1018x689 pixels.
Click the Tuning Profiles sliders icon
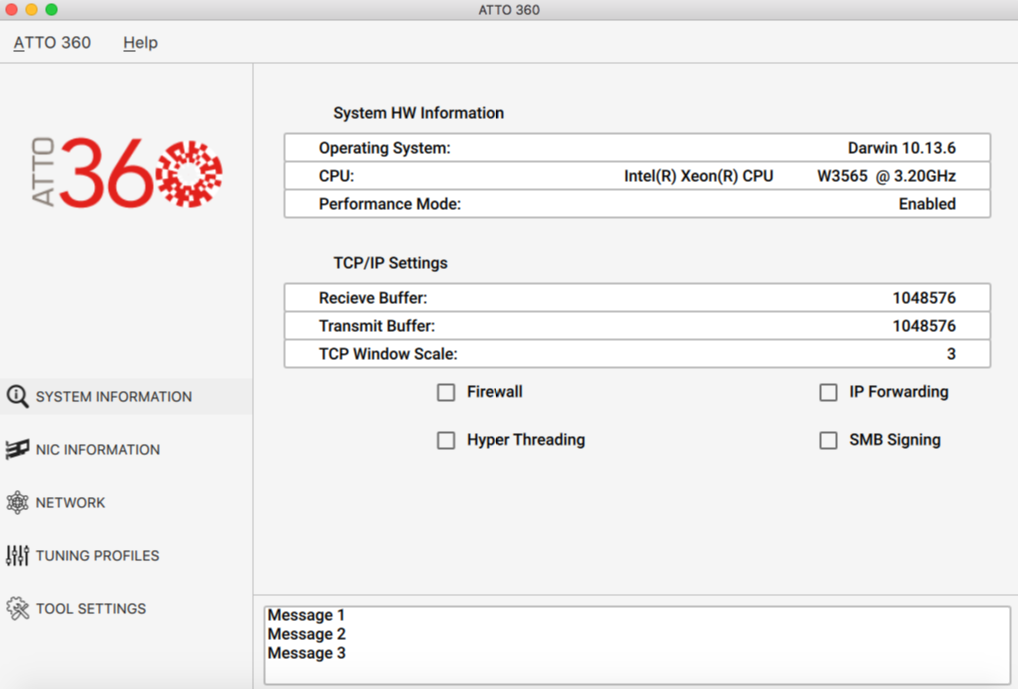click(x=18, y=556)
